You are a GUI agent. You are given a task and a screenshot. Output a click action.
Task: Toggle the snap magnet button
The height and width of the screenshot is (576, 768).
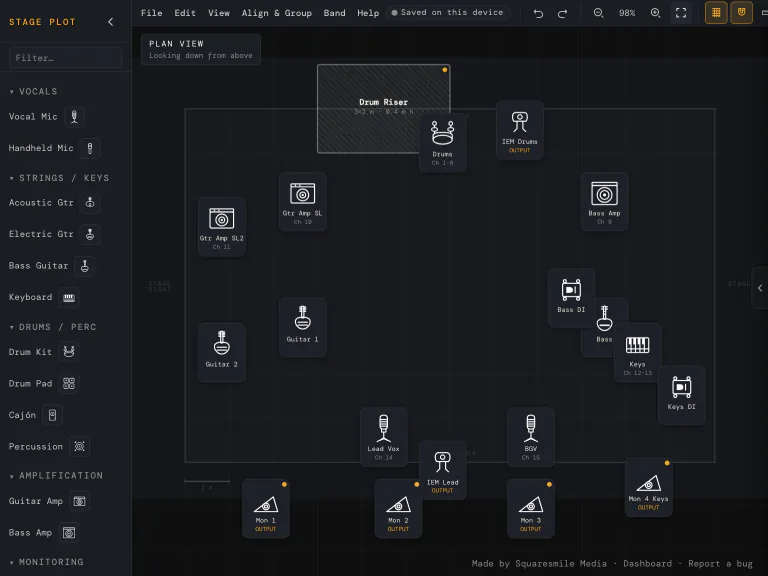741,13
